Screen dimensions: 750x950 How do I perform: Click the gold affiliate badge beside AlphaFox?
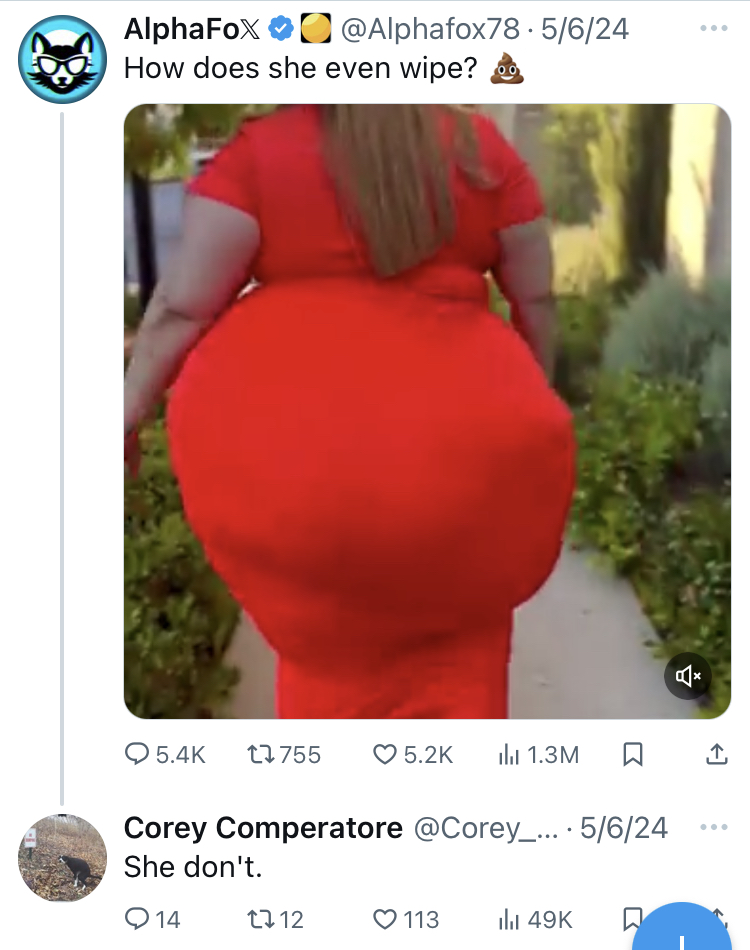coord(316,28)
